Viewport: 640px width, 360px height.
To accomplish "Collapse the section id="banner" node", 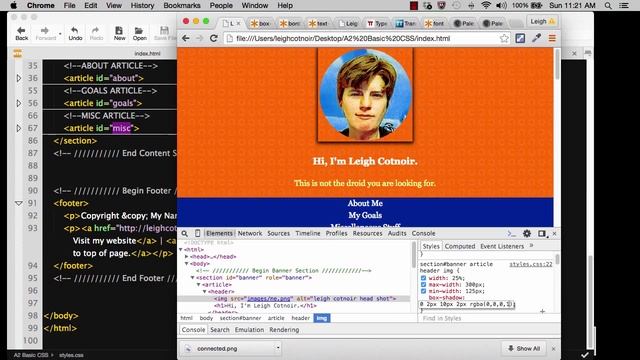I will click(x=193, y=278).
